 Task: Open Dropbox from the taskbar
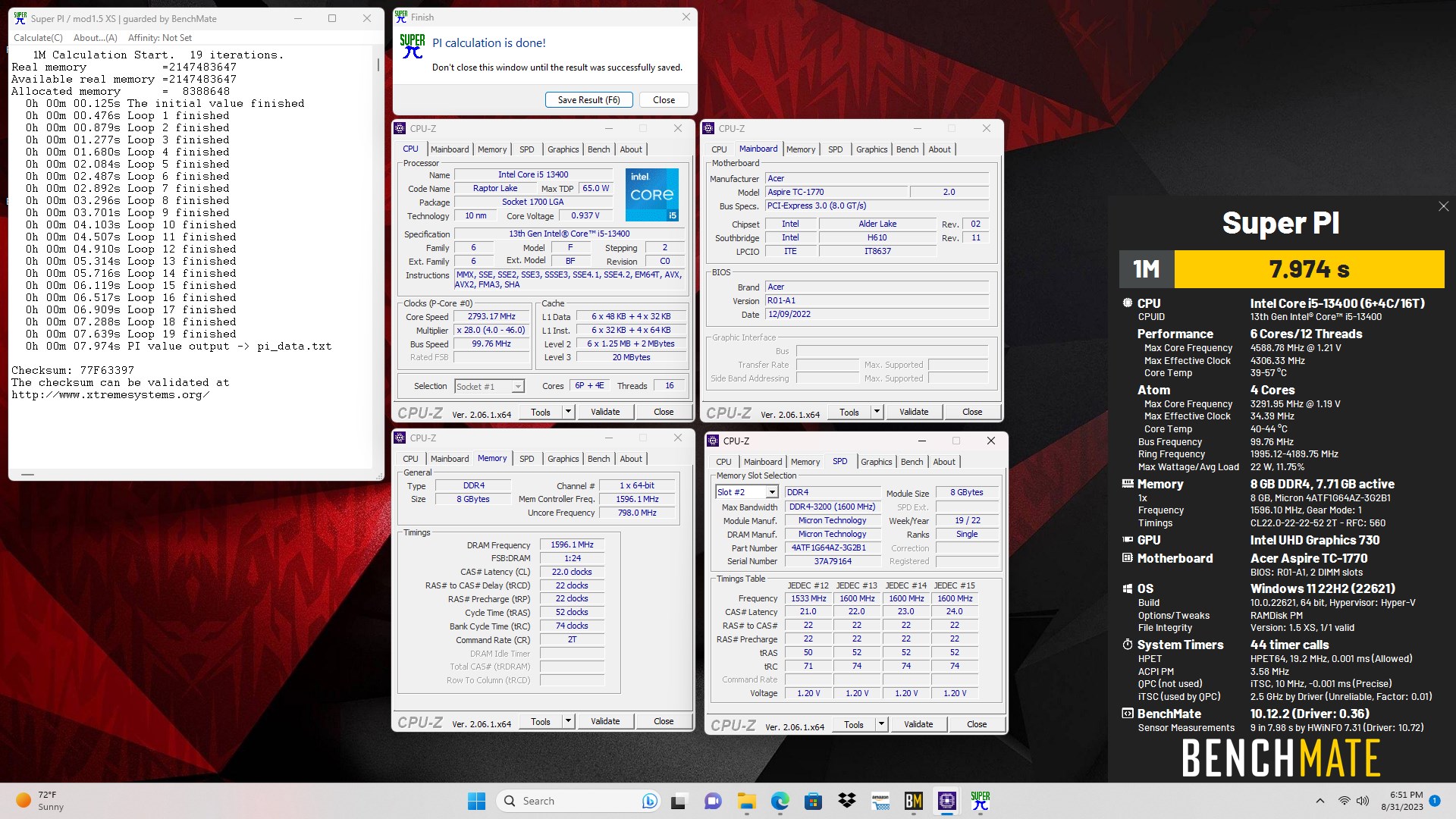[847, 801]
